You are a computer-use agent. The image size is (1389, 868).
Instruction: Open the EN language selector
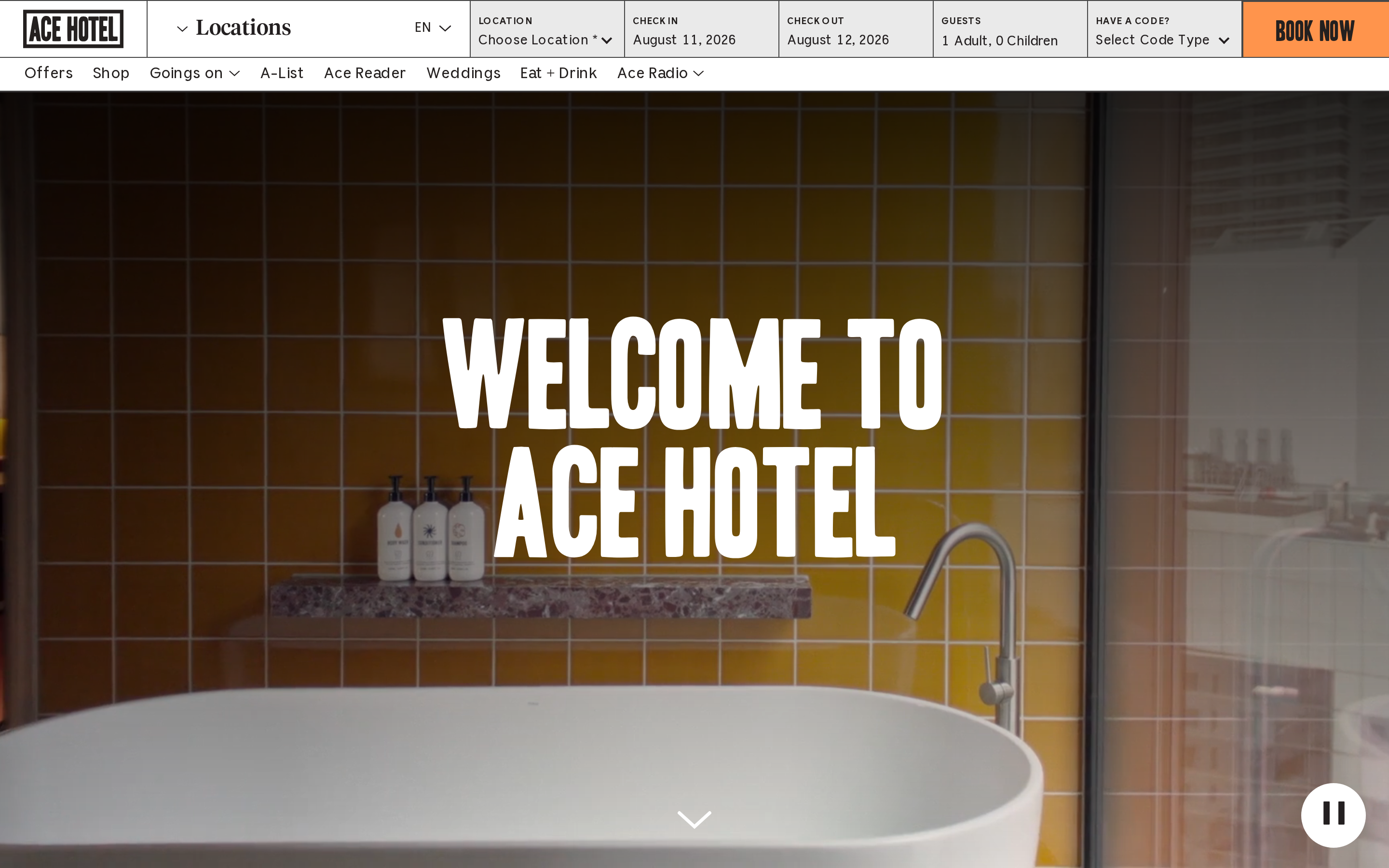433,27
